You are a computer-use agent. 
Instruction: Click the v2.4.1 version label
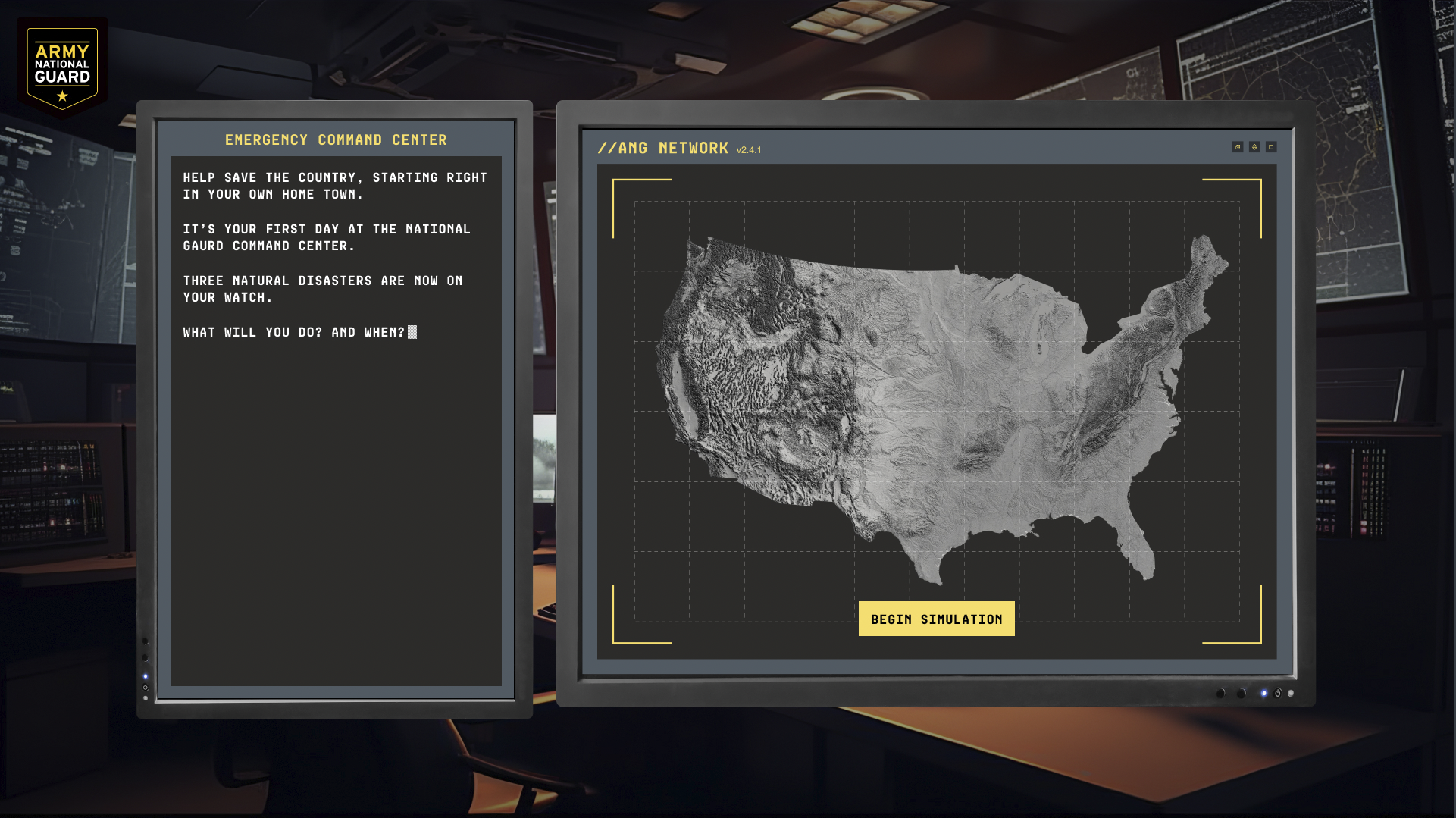point(749,150)
